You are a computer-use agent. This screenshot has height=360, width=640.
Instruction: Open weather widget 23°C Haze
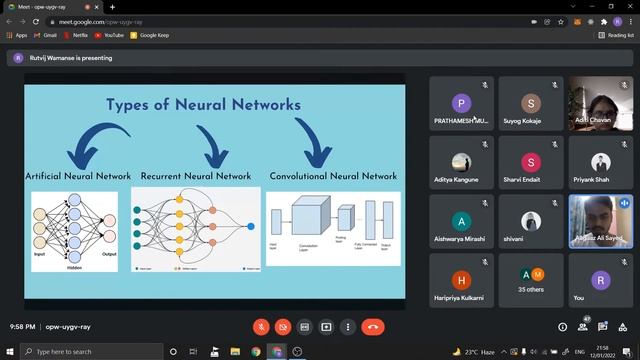[474, 352]
